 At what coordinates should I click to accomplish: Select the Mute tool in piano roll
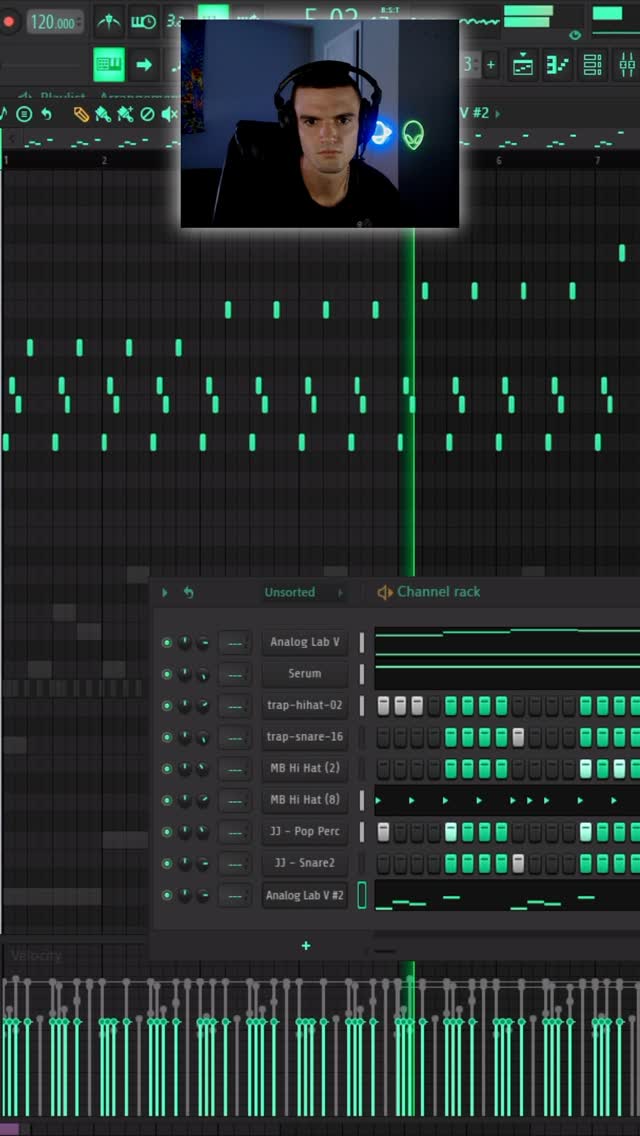click(170, 114)
